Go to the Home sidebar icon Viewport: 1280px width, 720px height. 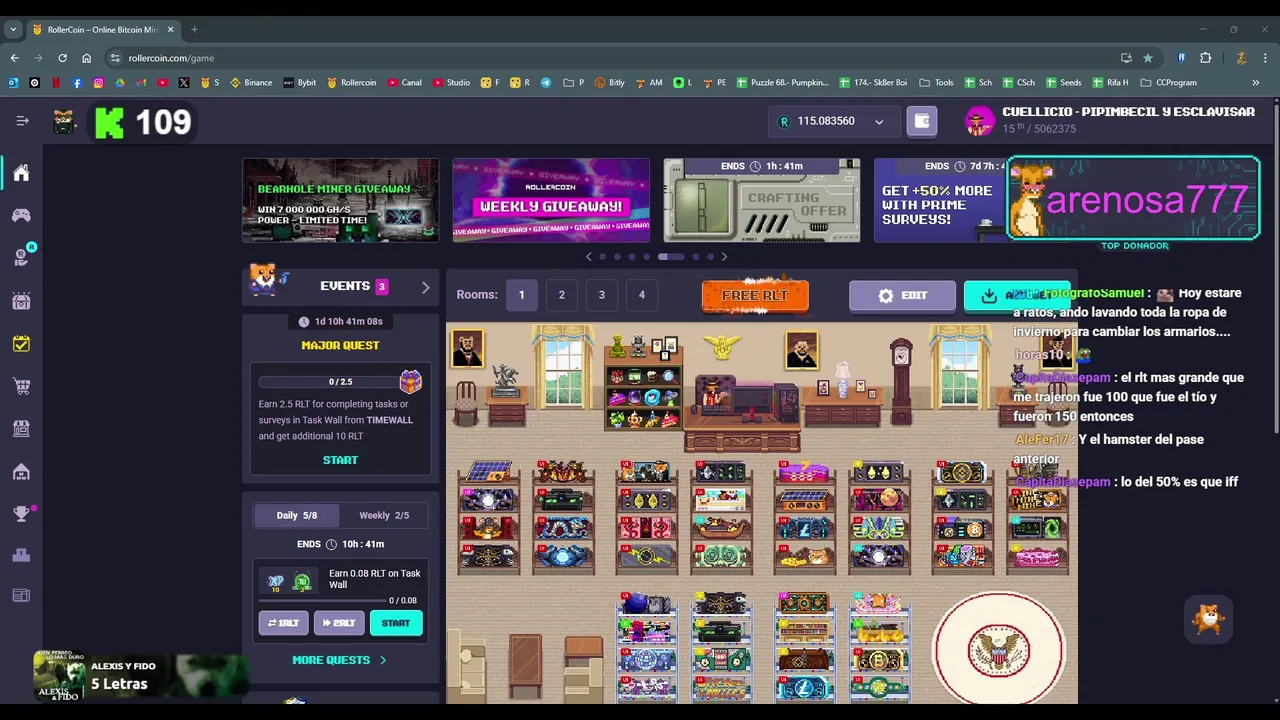21,173
